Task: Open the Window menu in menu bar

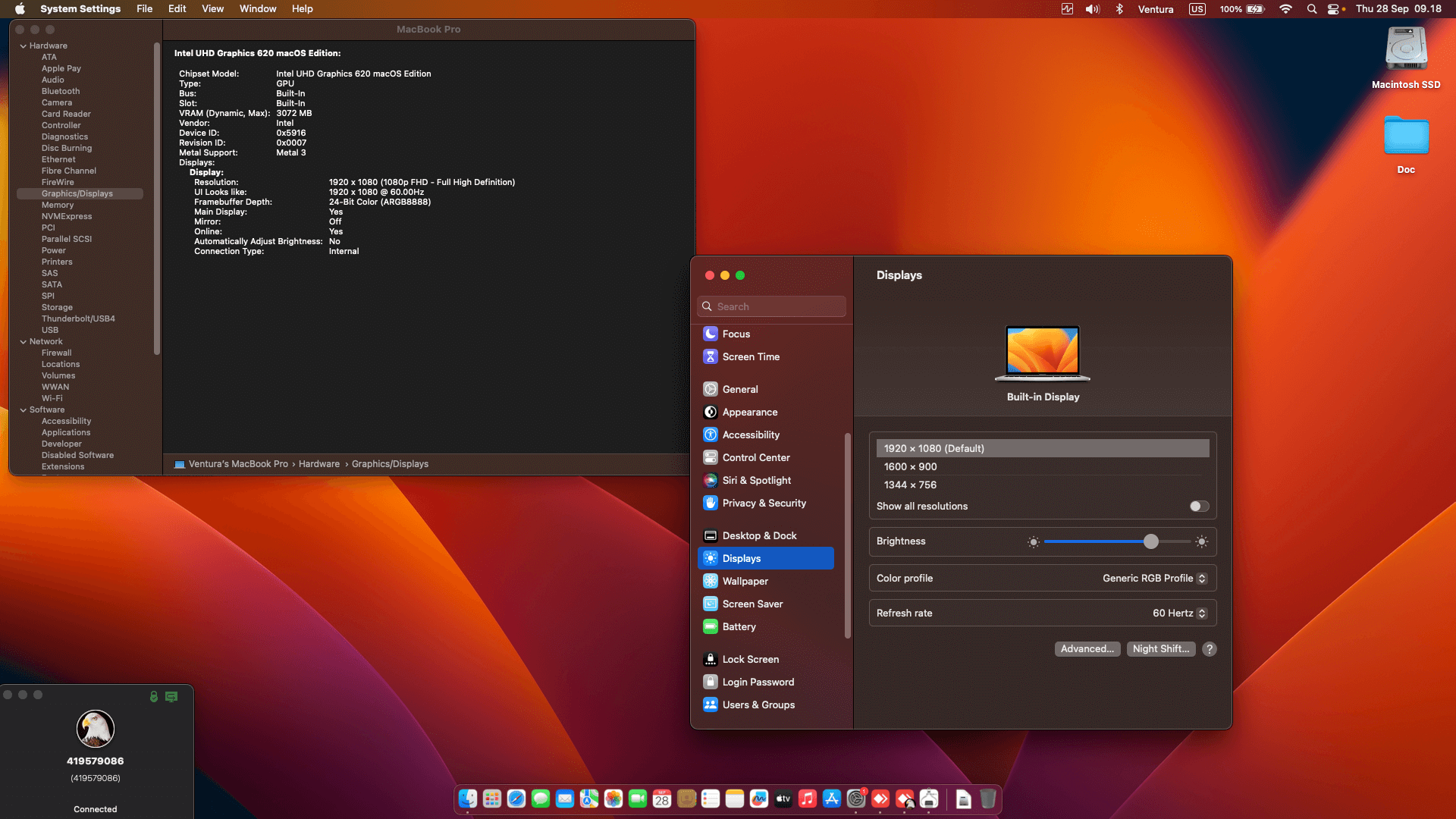Action: point(258,9)
